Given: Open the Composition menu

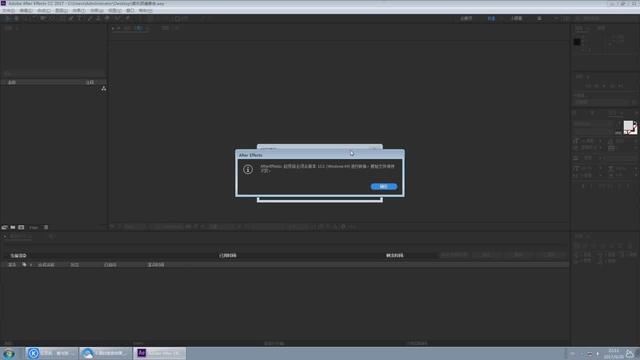Looking at the screenshot, I should (44, 11).
